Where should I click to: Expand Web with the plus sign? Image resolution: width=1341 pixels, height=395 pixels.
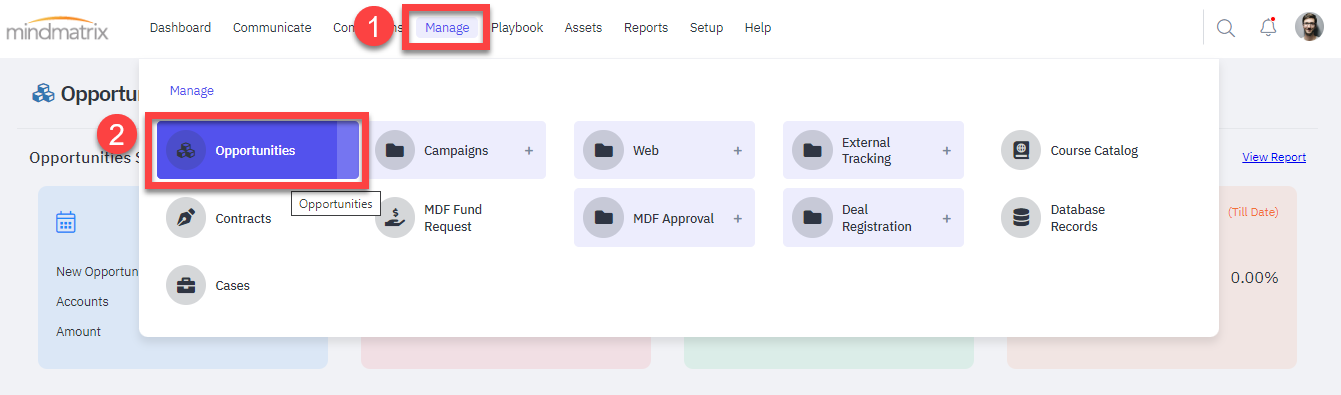pyautogui.click(x=738, y=151)
